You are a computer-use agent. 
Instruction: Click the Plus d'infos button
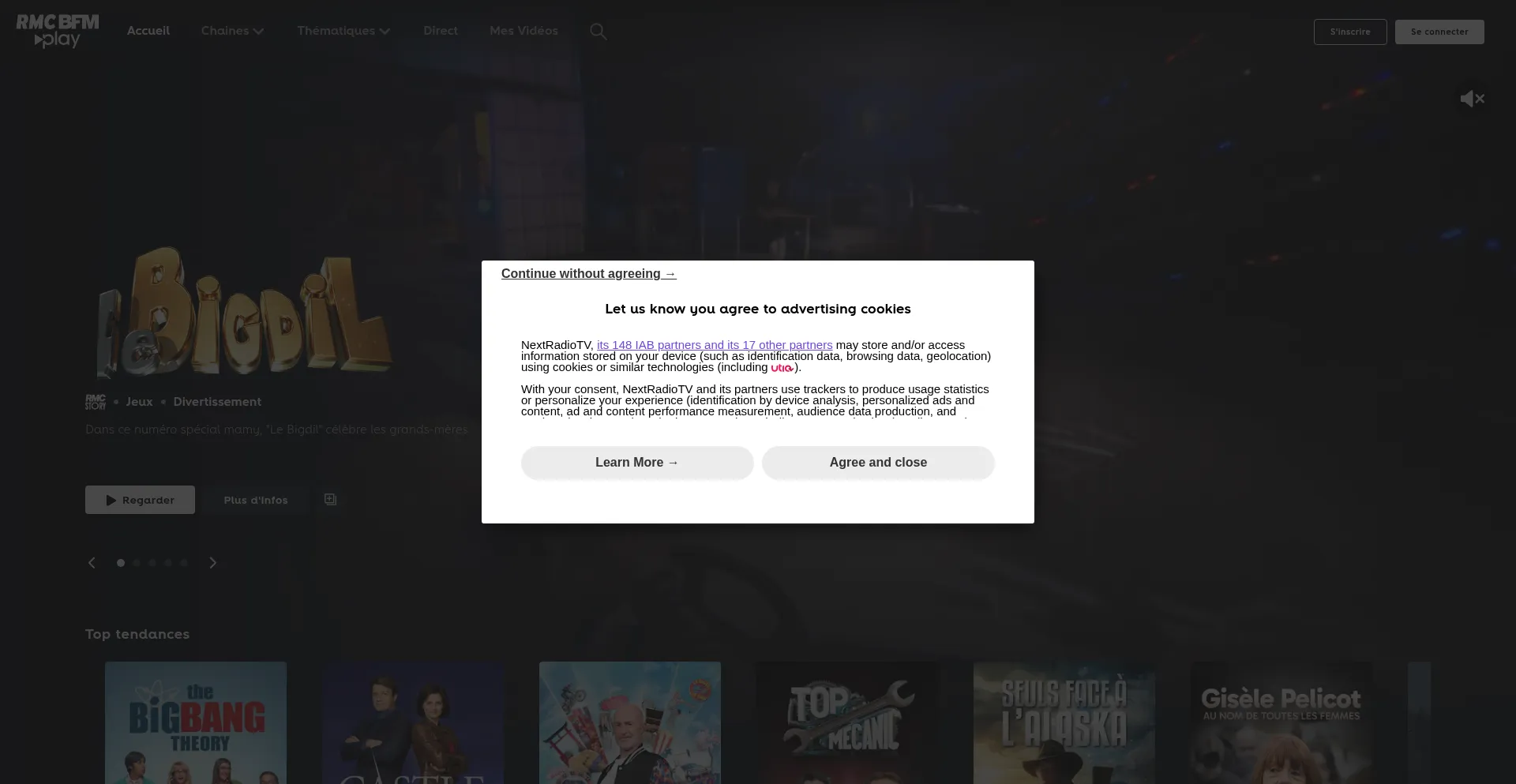tap(256, 500)
